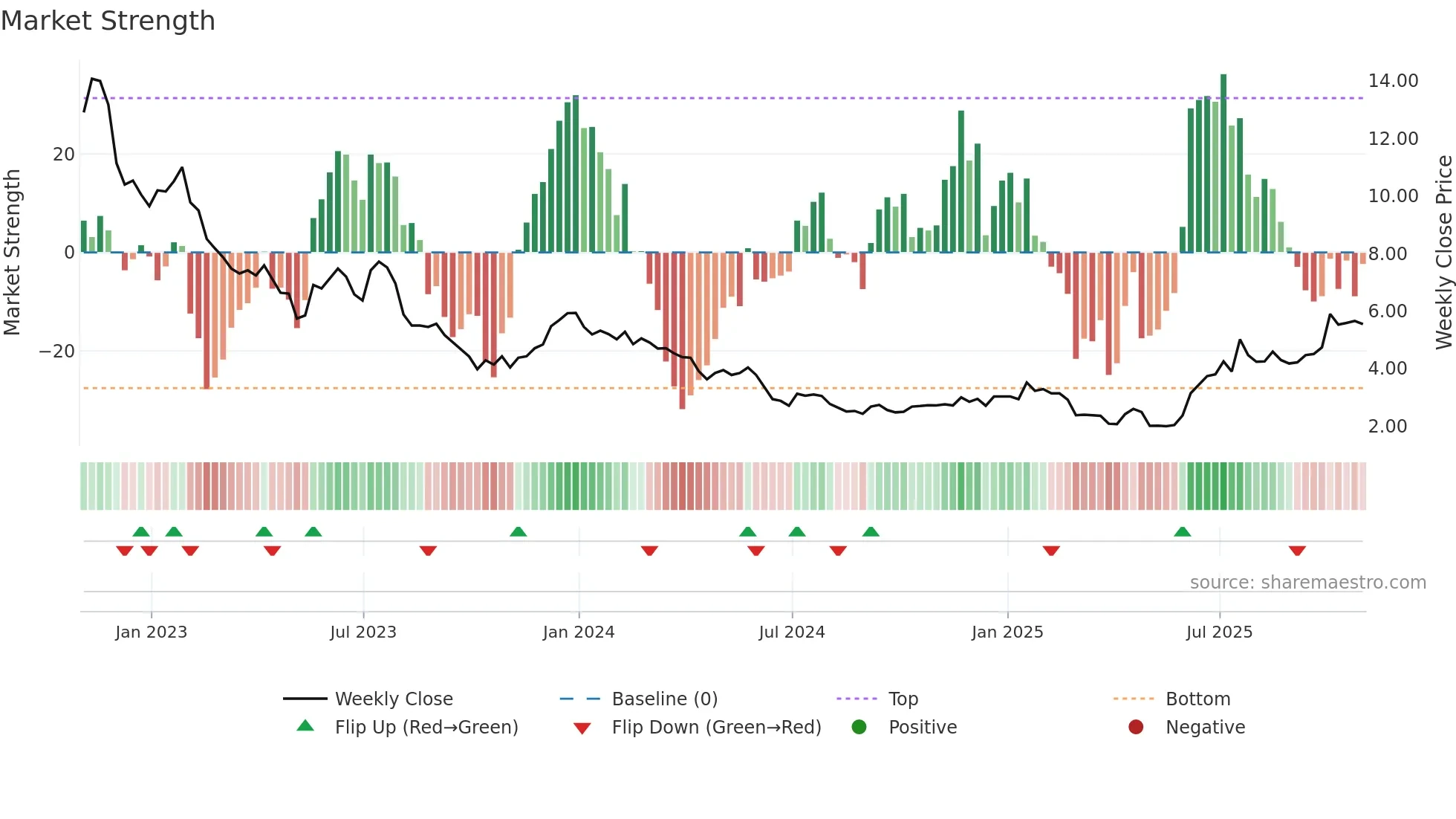Click the tallest green bar near Jul 2025
Viewport: 1456px width, 819px height.
1223,164
